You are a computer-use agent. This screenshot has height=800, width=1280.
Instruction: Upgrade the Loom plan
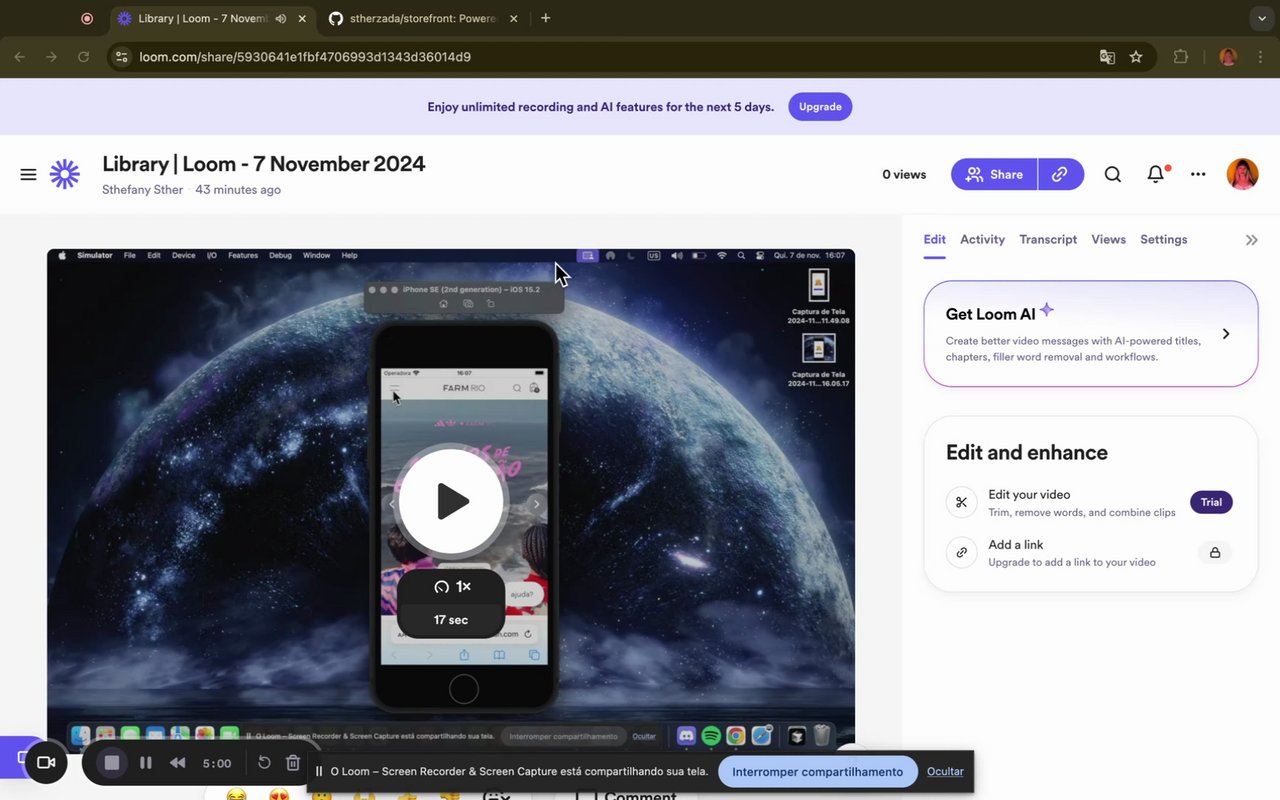click(x=820, y=107)
